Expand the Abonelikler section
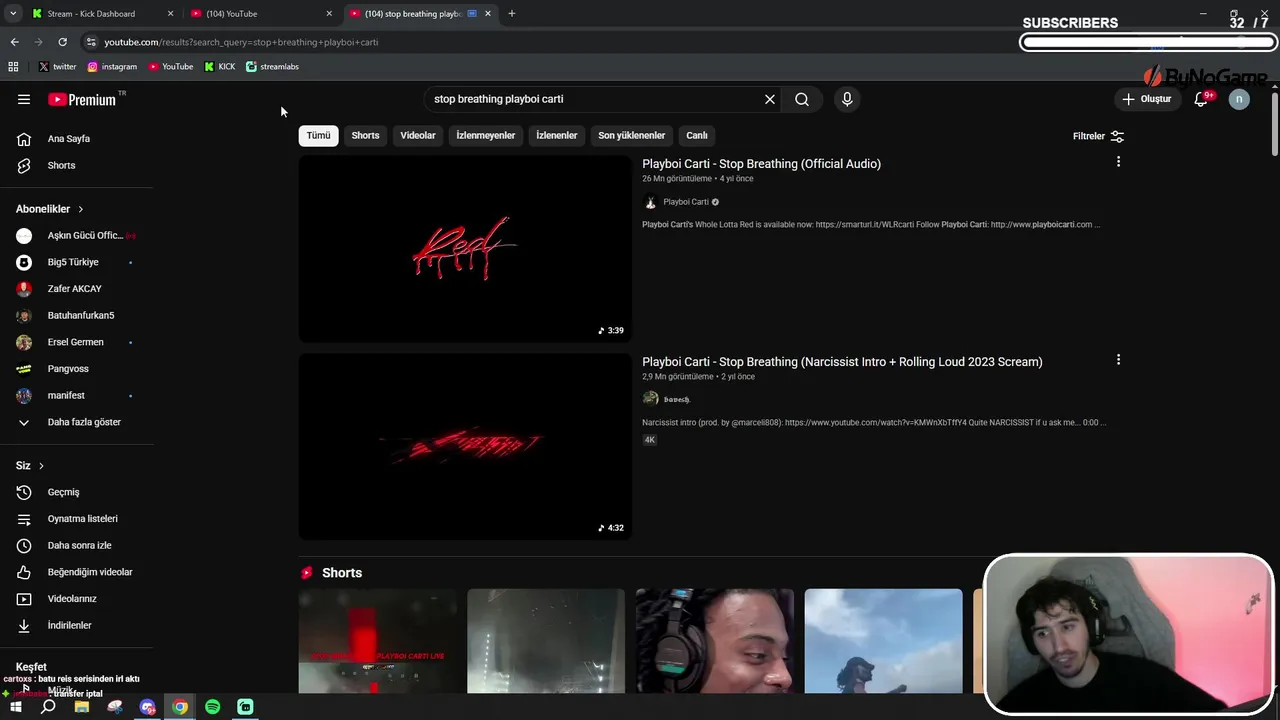The image size is (1280, 720). [50, 209]
